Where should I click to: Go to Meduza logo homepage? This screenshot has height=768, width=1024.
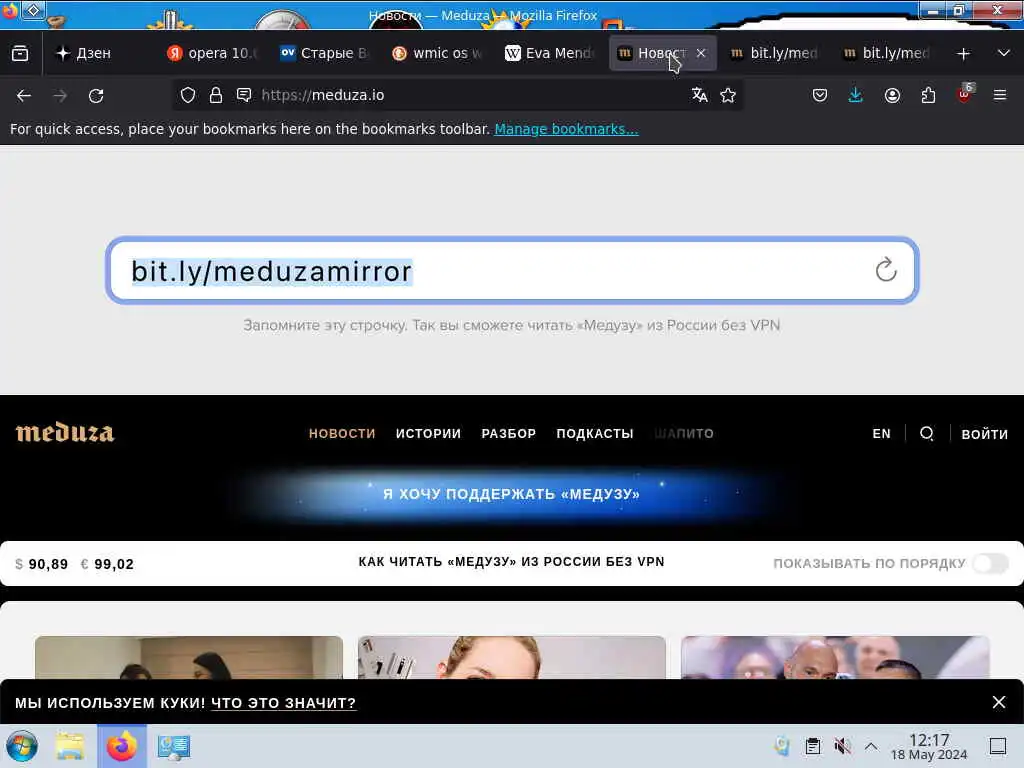click(x=65, y=432)
